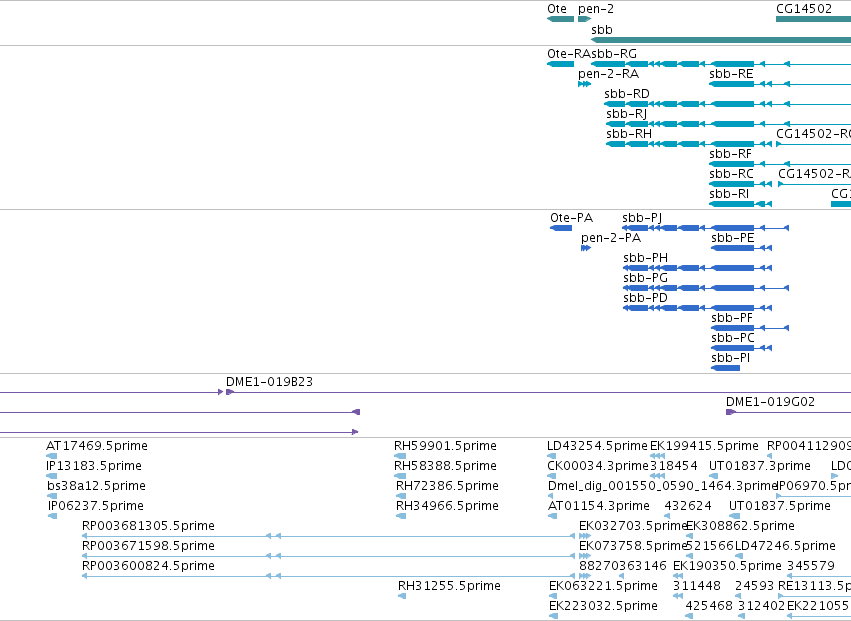The image size is (851, 621).
Task: Open the sbb-PC protein label
Action: (733, 338)
